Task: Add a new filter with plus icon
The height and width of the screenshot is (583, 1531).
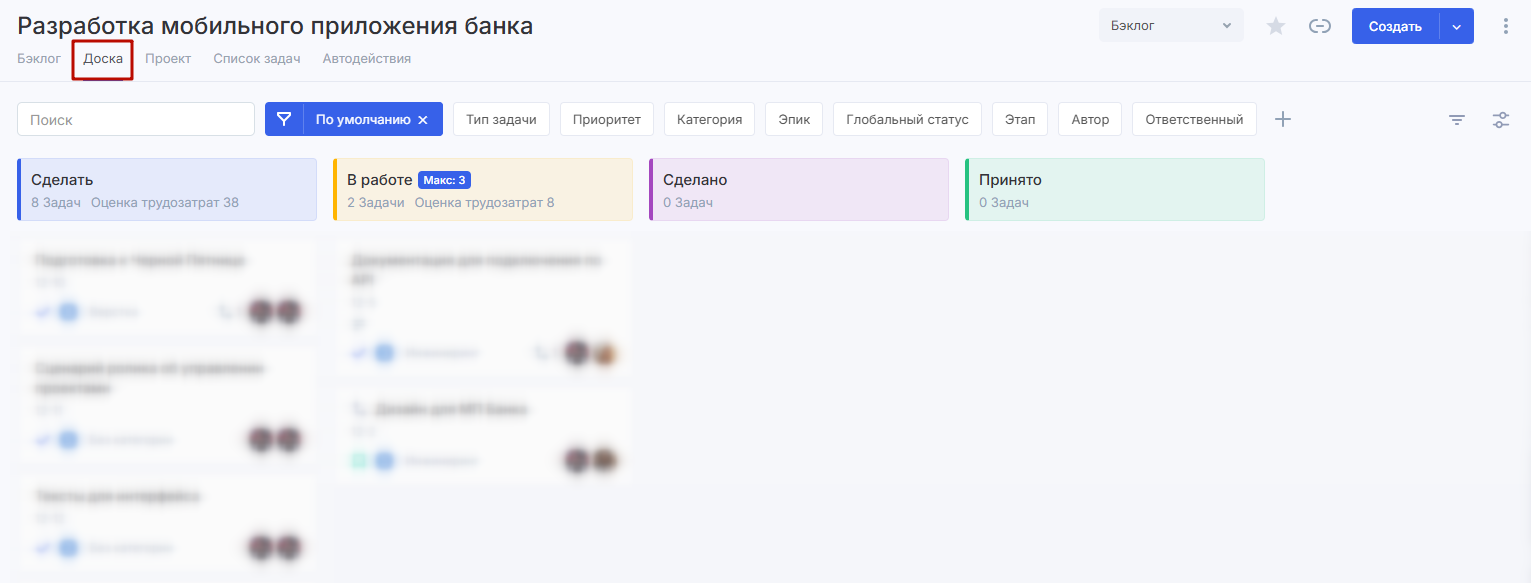Action: point(1283,120)
